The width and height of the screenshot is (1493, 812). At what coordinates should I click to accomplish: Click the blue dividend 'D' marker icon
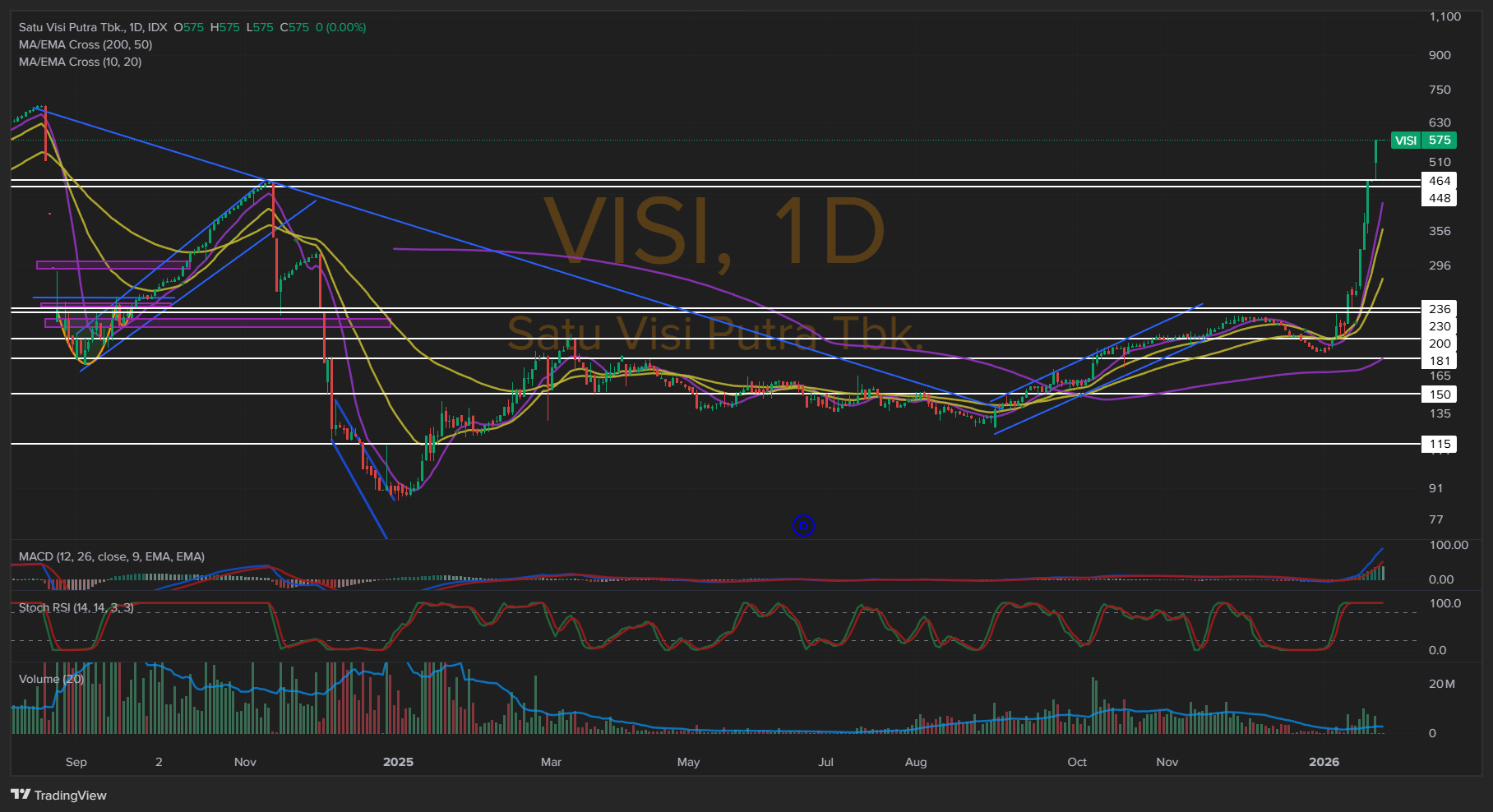point(803,525)
